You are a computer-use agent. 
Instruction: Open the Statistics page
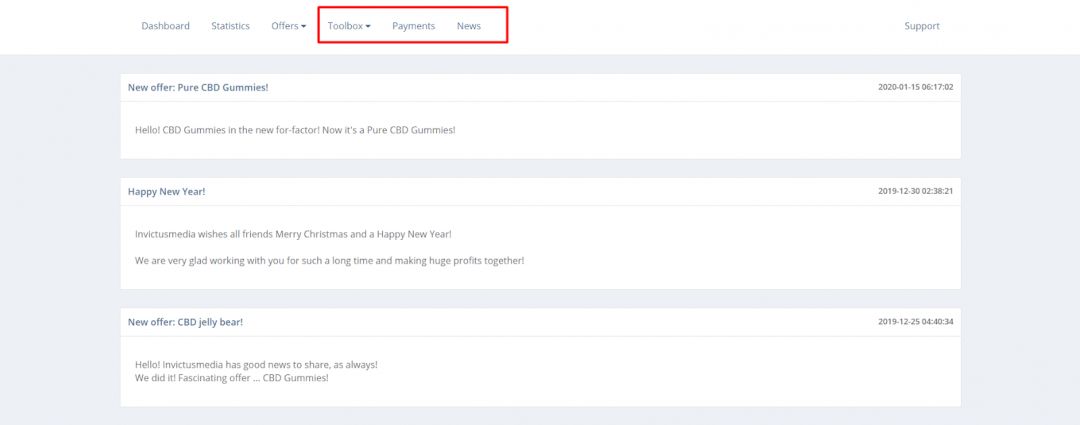(x=230, y=26)
